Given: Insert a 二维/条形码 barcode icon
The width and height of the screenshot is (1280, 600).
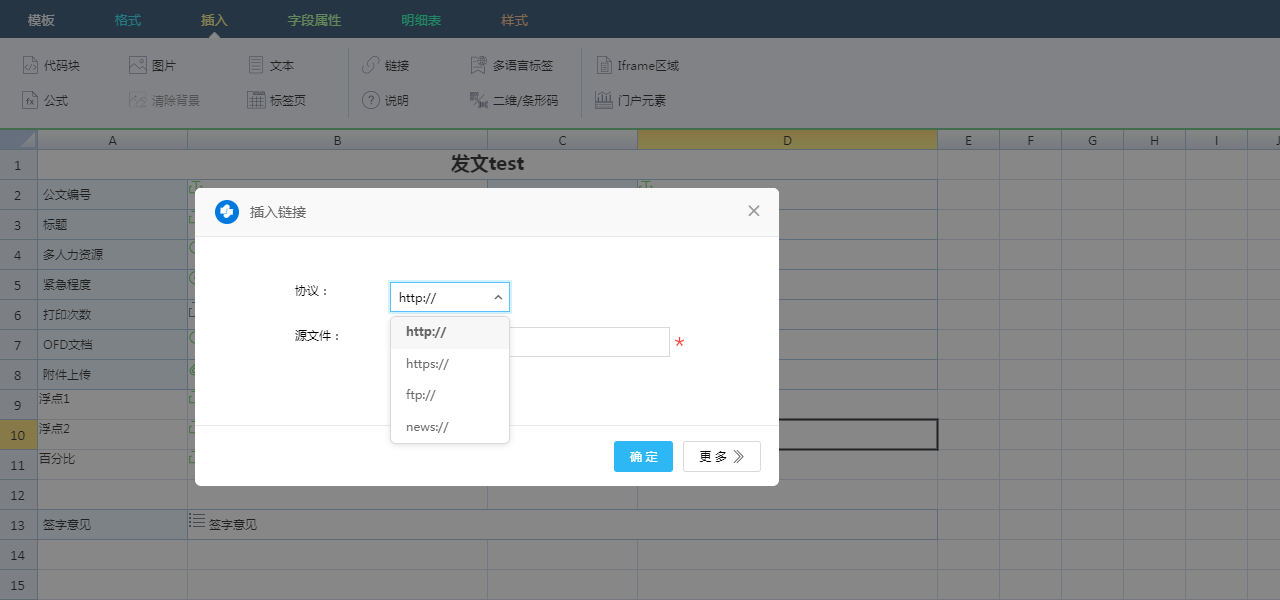Looking at the screenshot, I should [479, 101].
